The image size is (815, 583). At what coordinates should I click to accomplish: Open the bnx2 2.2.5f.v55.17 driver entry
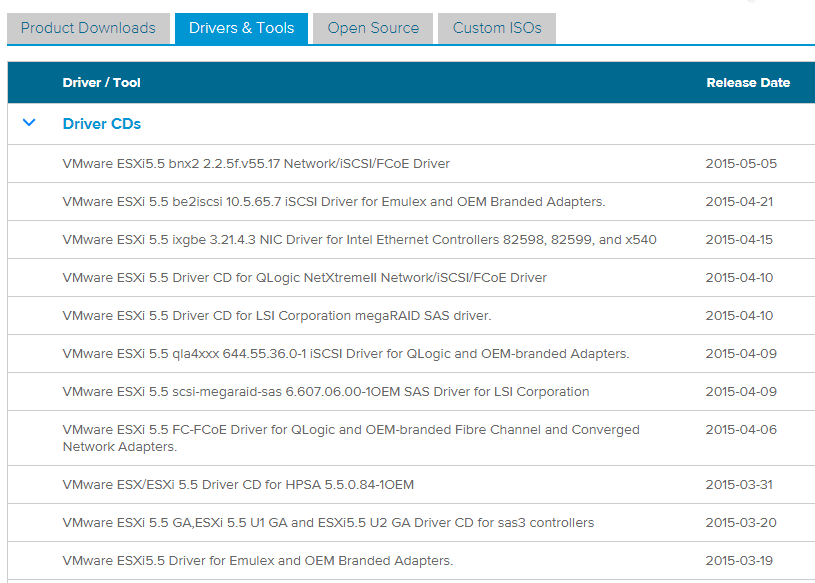coord(256,164)
